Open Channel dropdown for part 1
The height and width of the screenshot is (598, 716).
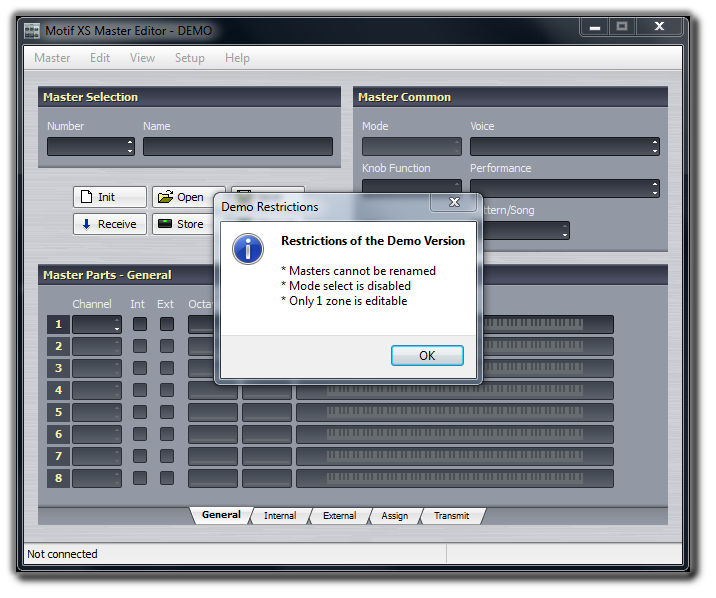97,324
